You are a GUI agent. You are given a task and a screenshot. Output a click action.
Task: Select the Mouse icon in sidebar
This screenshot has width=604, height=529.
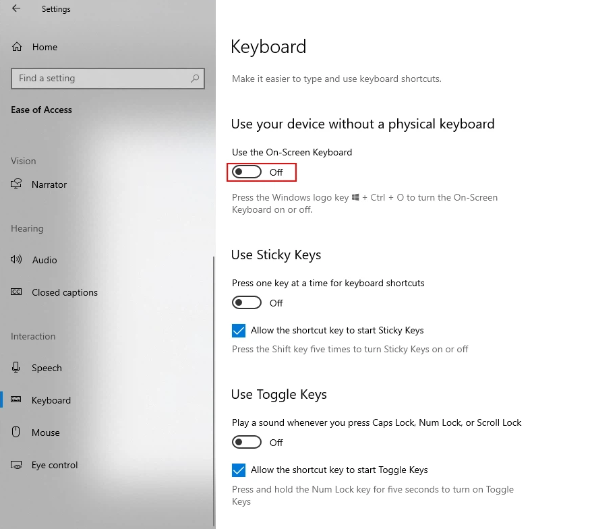(x=16, y=432)
